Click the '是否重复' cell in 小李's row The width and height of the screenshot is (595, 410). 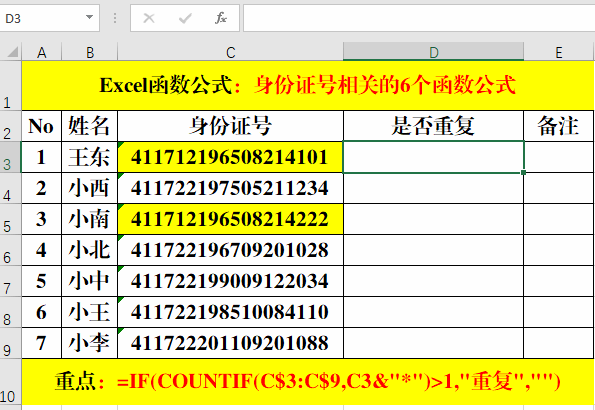pos(433,343)
